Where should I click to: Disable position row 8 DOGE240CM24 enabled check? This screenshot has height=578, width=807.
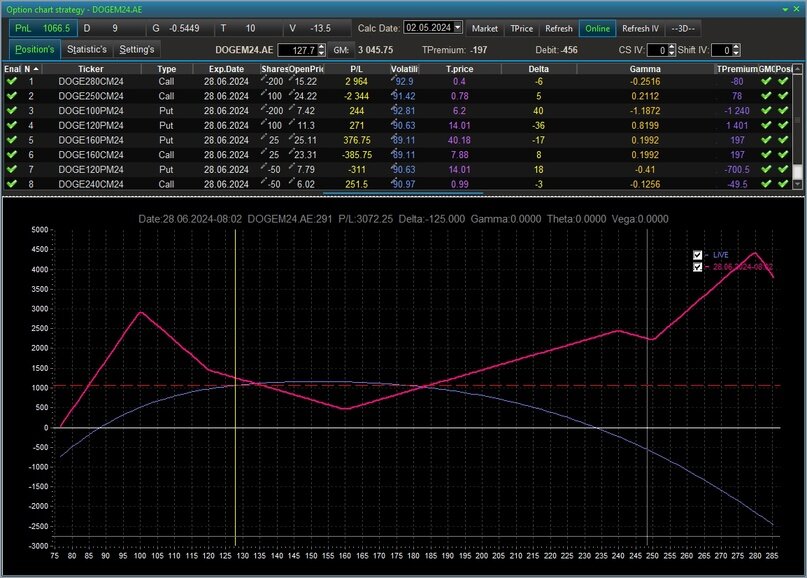pos(11,183)
